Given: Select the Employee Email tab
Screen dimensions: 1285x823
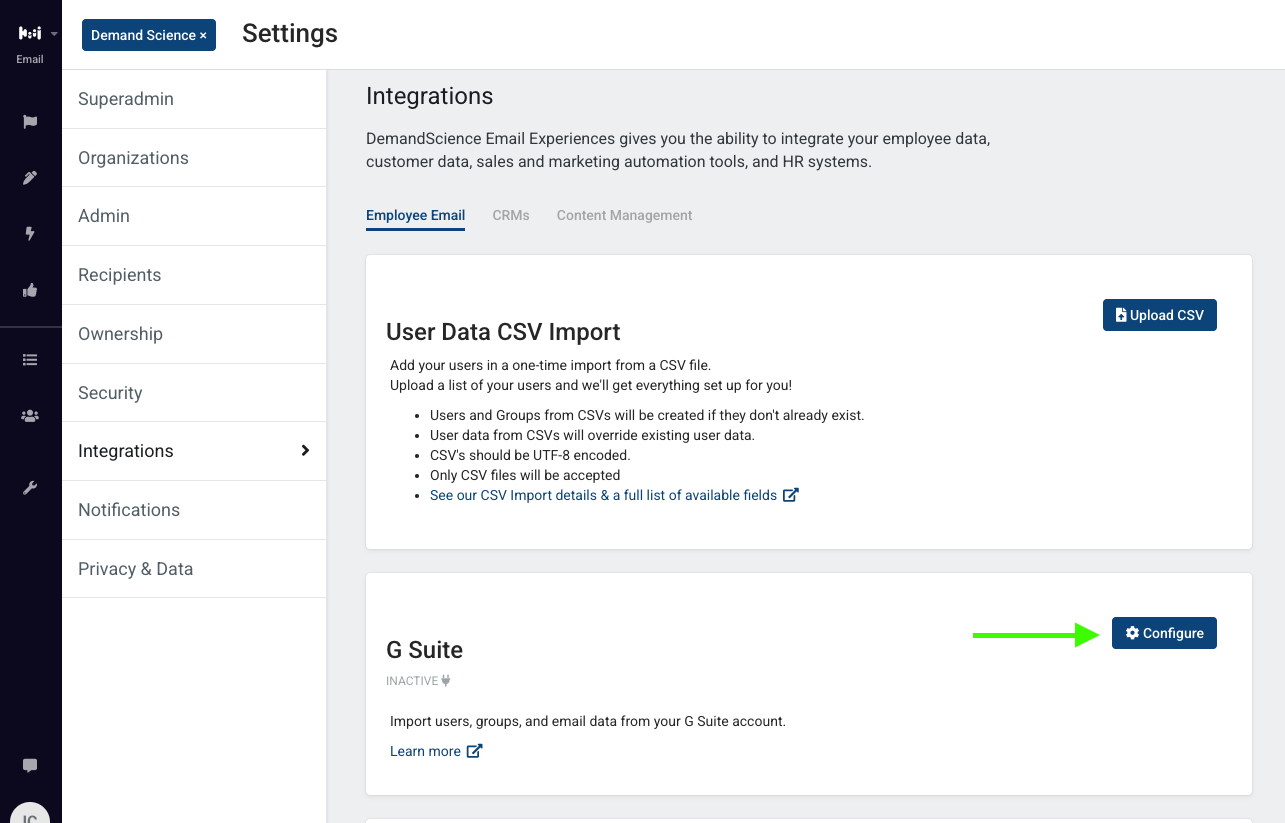Looking at the screenshot, I should coord(415,216).
